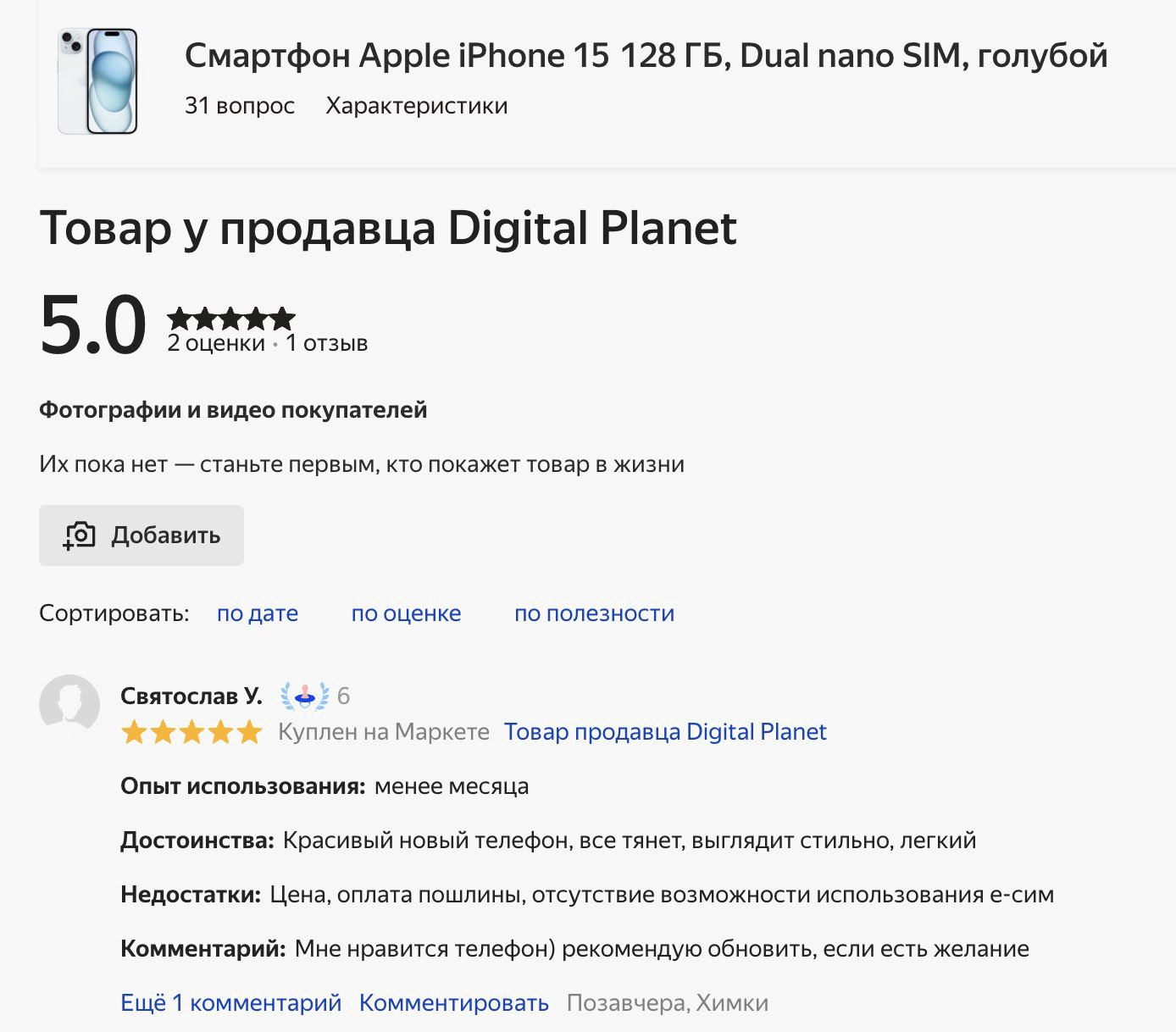Click the reviewer's yellow five-star rating

191,732
